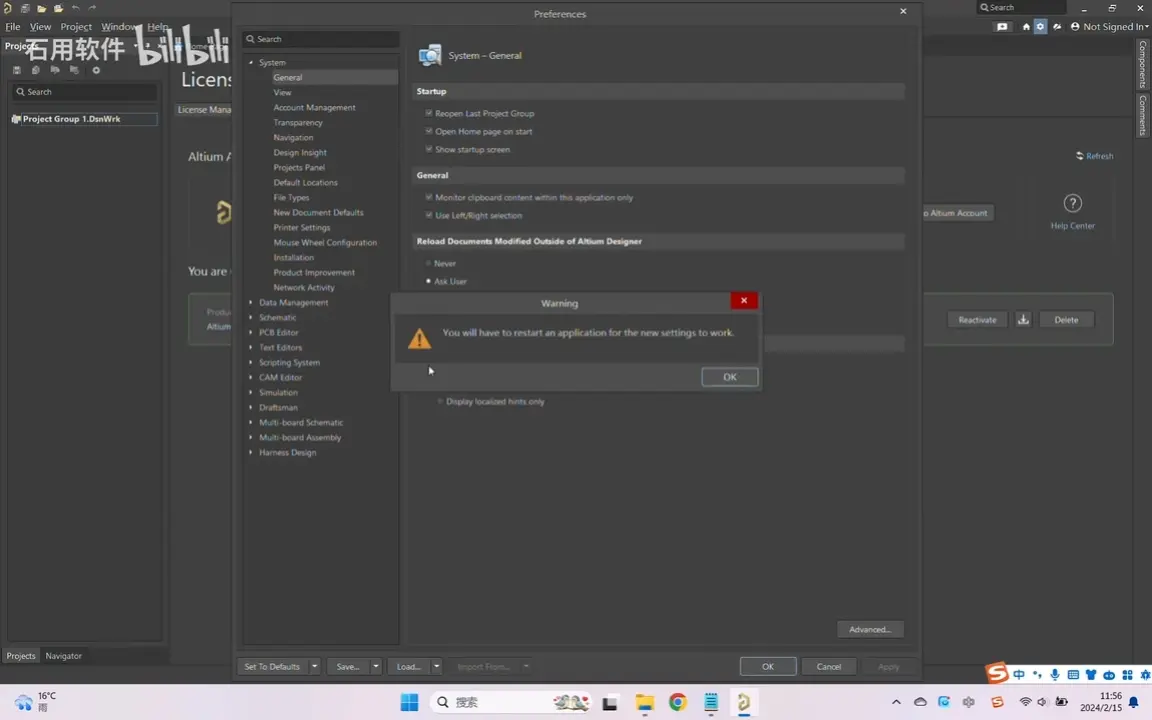Viewport: 1152px width, 720px height.
Task: Click the Windows Start button
Action: coord(409,702)
